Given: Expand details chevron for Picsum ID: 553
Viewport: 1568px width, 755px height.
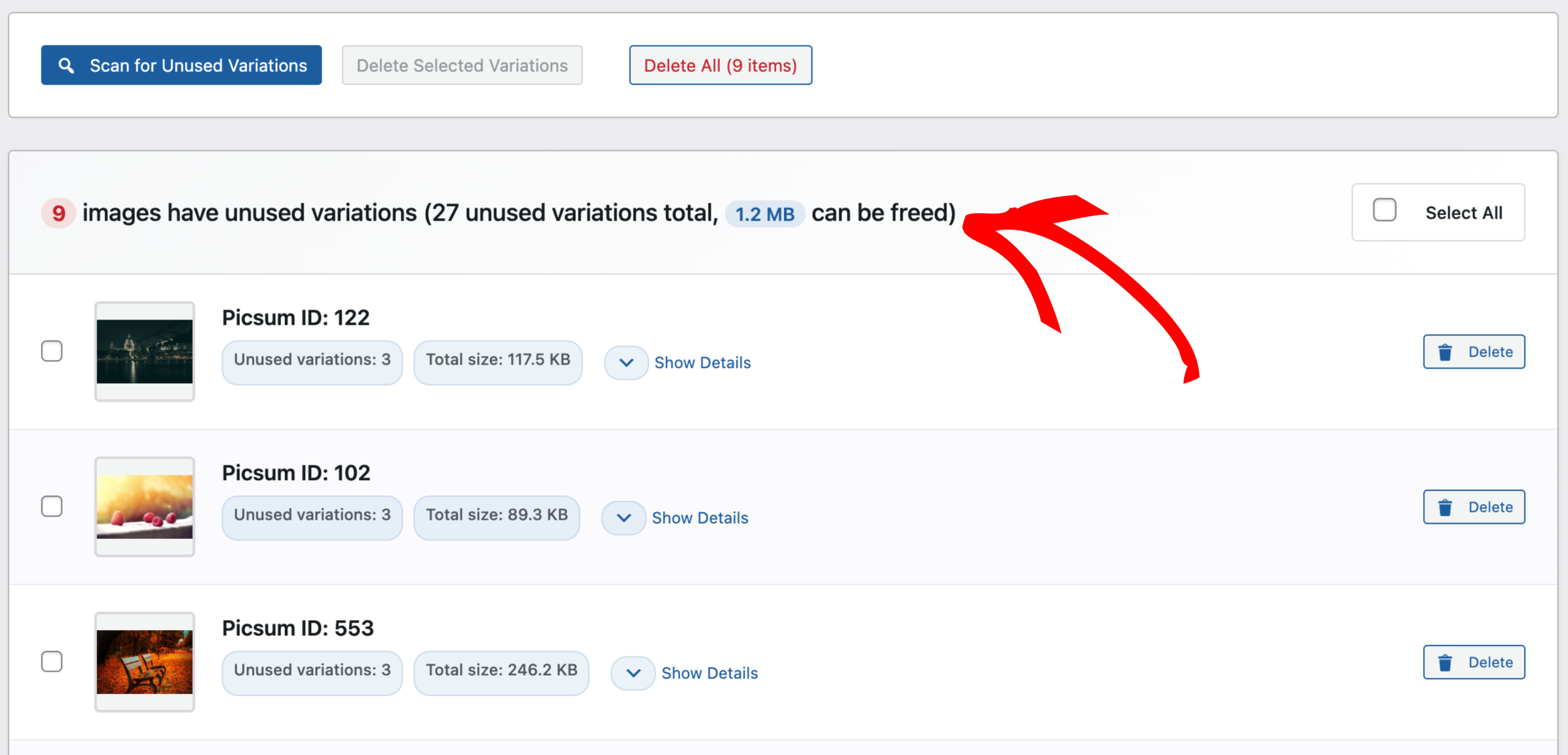Looking at the screenshot, I should click(633, 673).
